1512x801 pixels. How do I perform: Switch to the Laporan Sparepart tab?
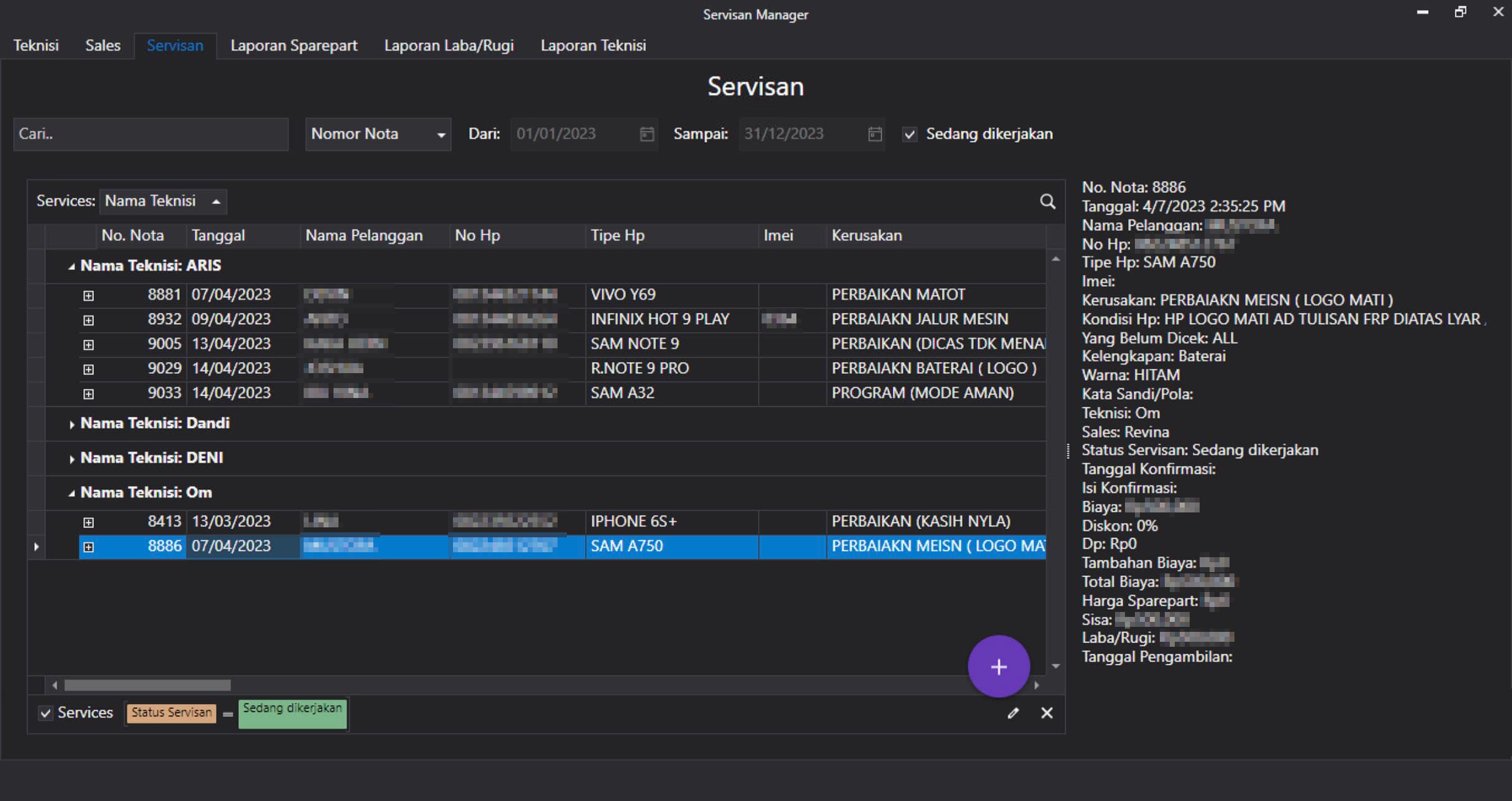(x=294, y=45)
